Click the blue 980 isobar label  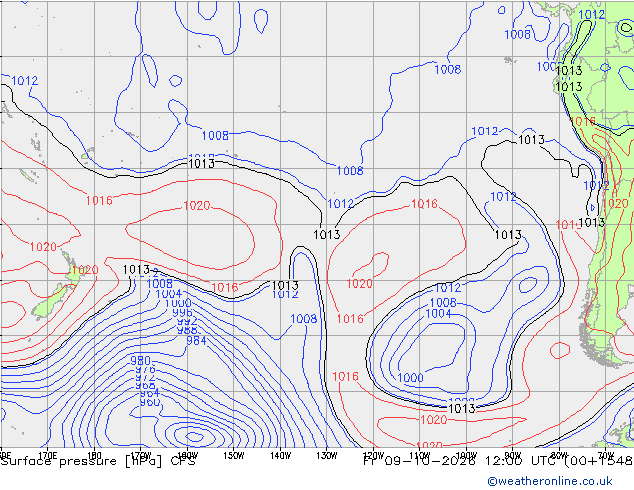coord(140,360)
